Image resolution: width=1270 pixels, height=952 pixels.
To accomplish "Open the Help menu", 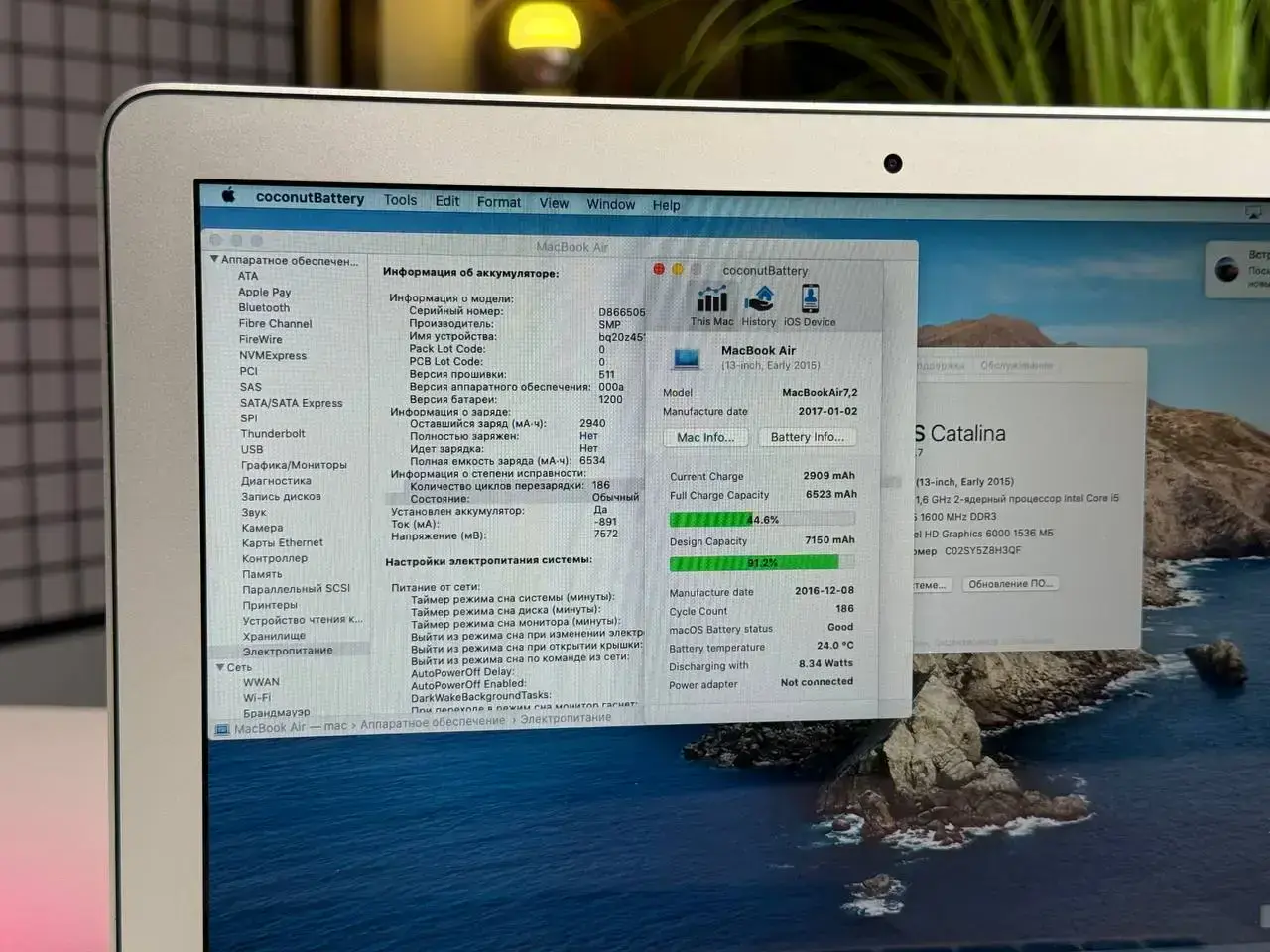I will [667, 205].
